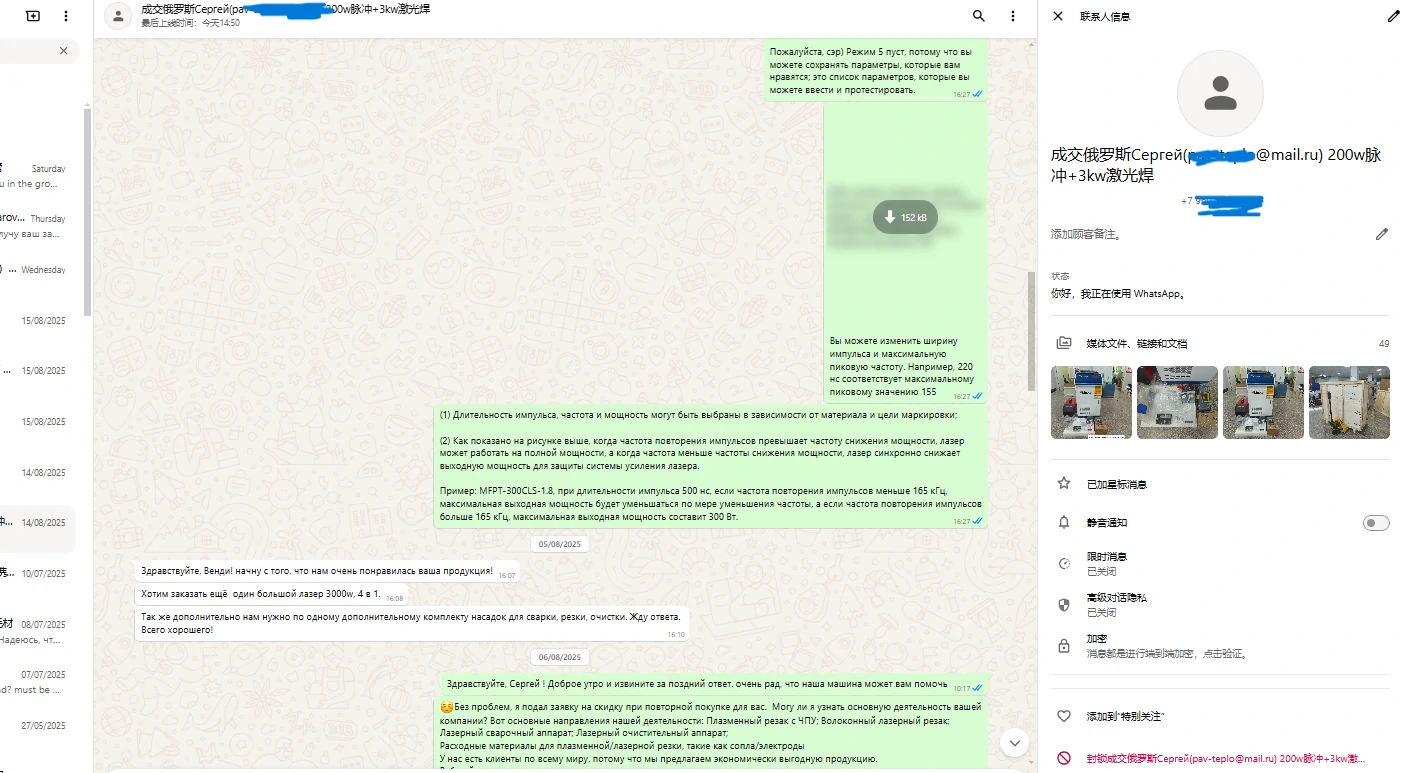Image resolution: width=1402 pixels, height=773 pixels.
Task: Open the chat options three-dot menu
Action: [x=1013, y=16]
